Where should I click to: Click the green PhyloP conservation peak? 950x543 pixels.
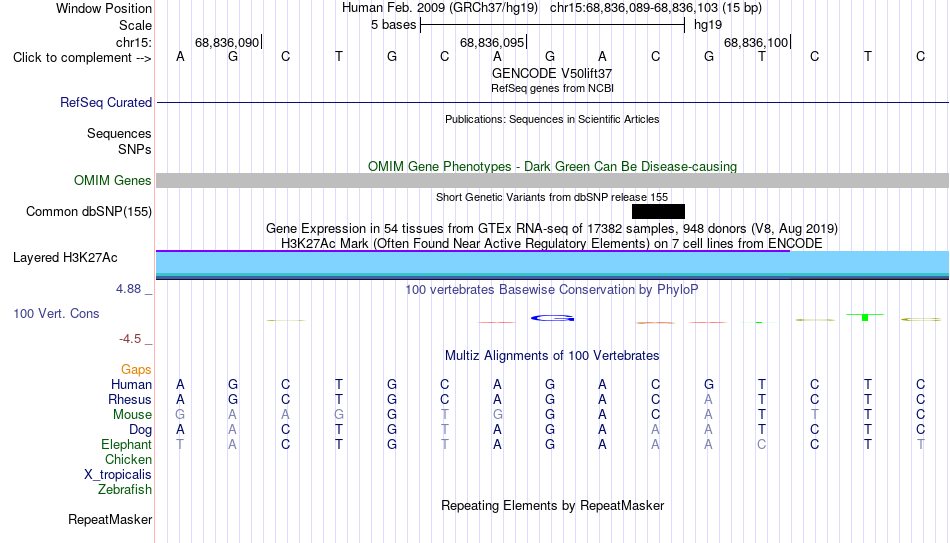(865, 317)
